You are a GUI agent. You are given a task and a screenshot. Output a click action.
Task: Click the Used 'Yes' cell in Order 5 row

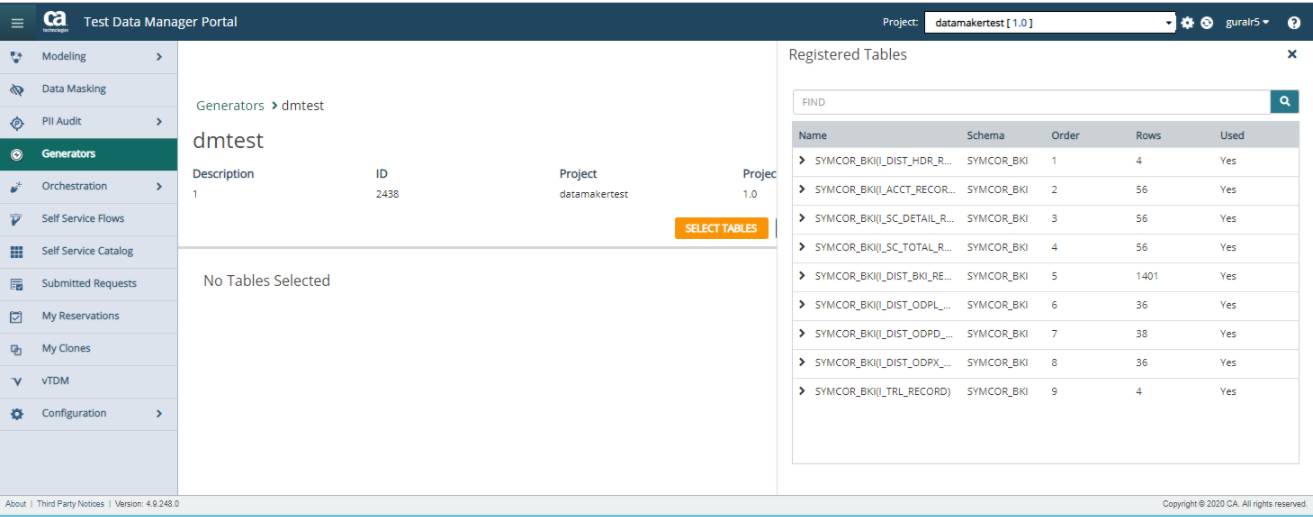(x=1228, y=276)
